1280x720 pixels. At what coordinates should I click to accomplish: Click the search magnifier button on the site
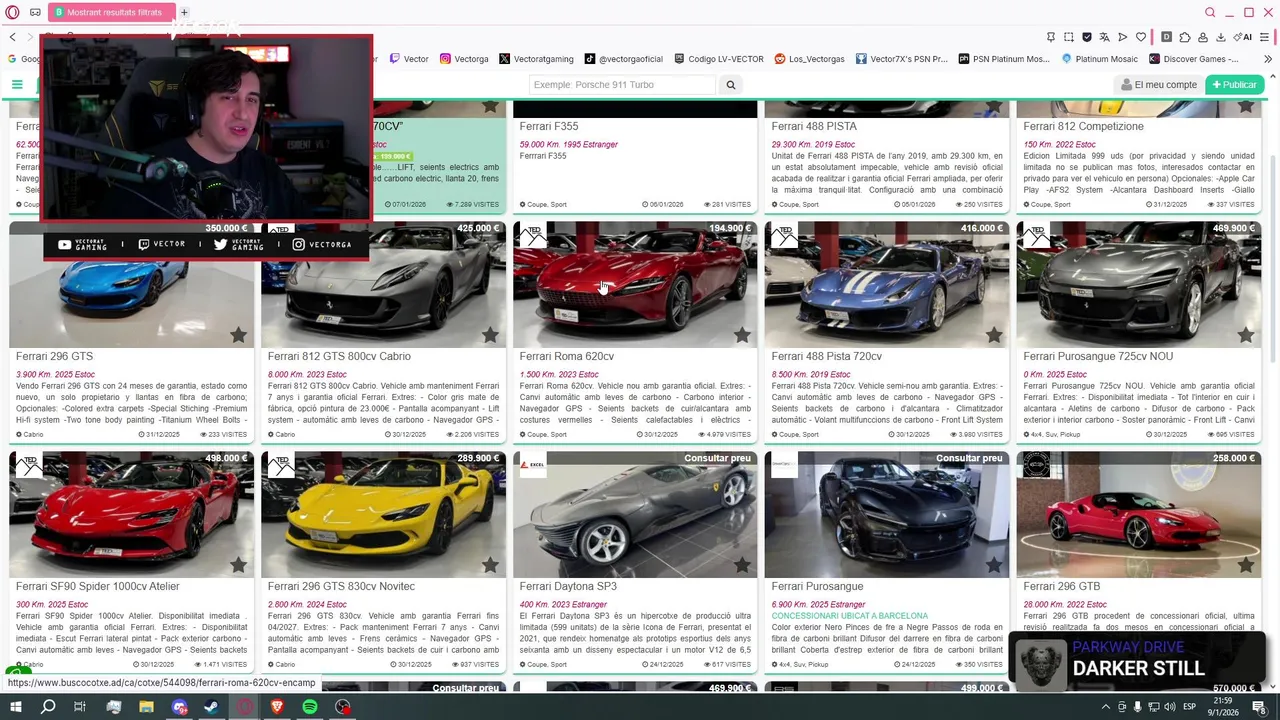click(x=731, y=85)
